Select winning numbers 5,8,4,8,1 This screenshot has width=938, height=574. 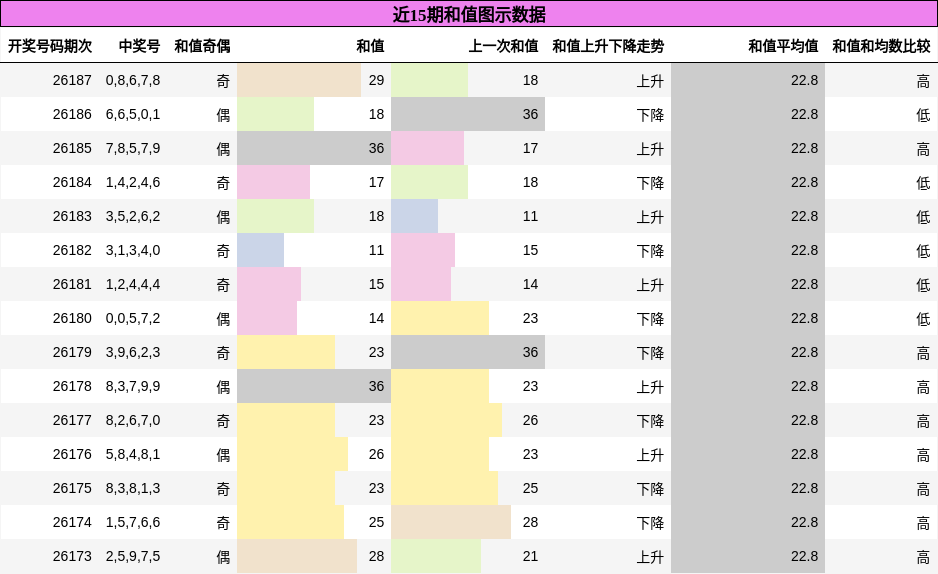click(x=133, y=454)
